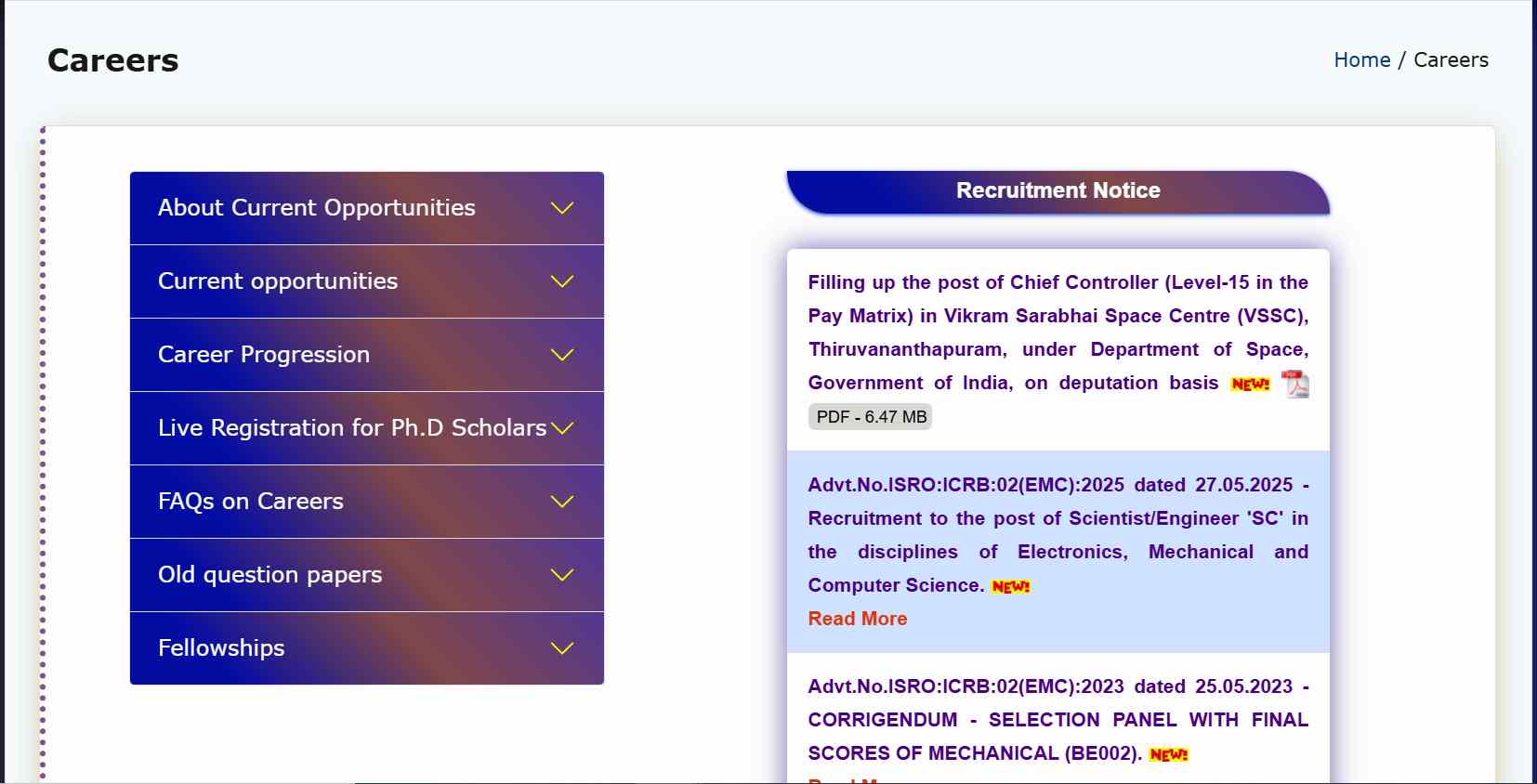Expand the Old question papers chevron
The image size is (1537, 784).
coord(562,575)
